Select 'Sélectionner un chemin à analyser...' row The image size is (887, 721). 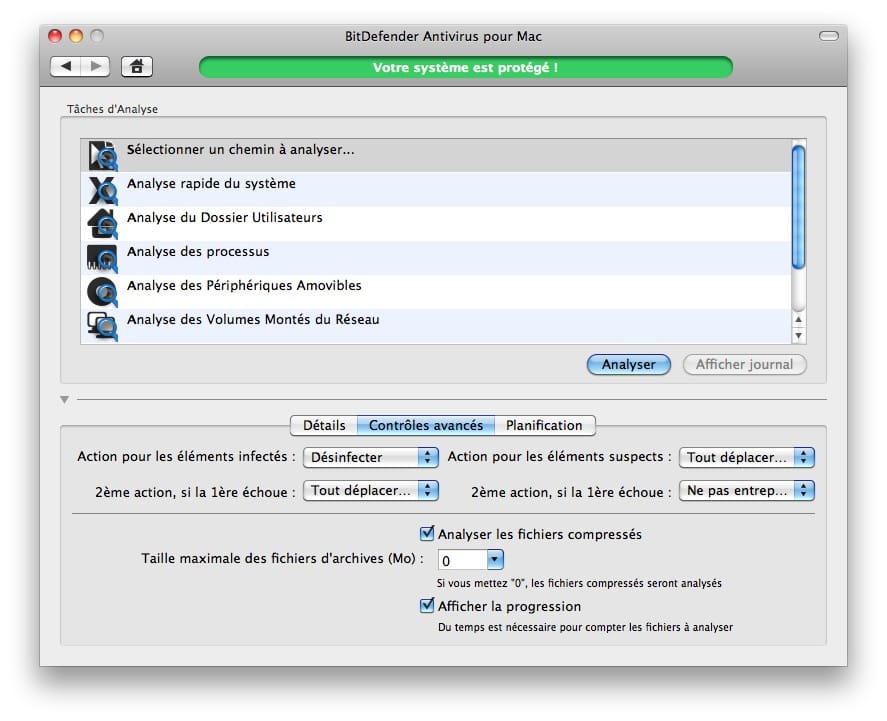point(436,156)
